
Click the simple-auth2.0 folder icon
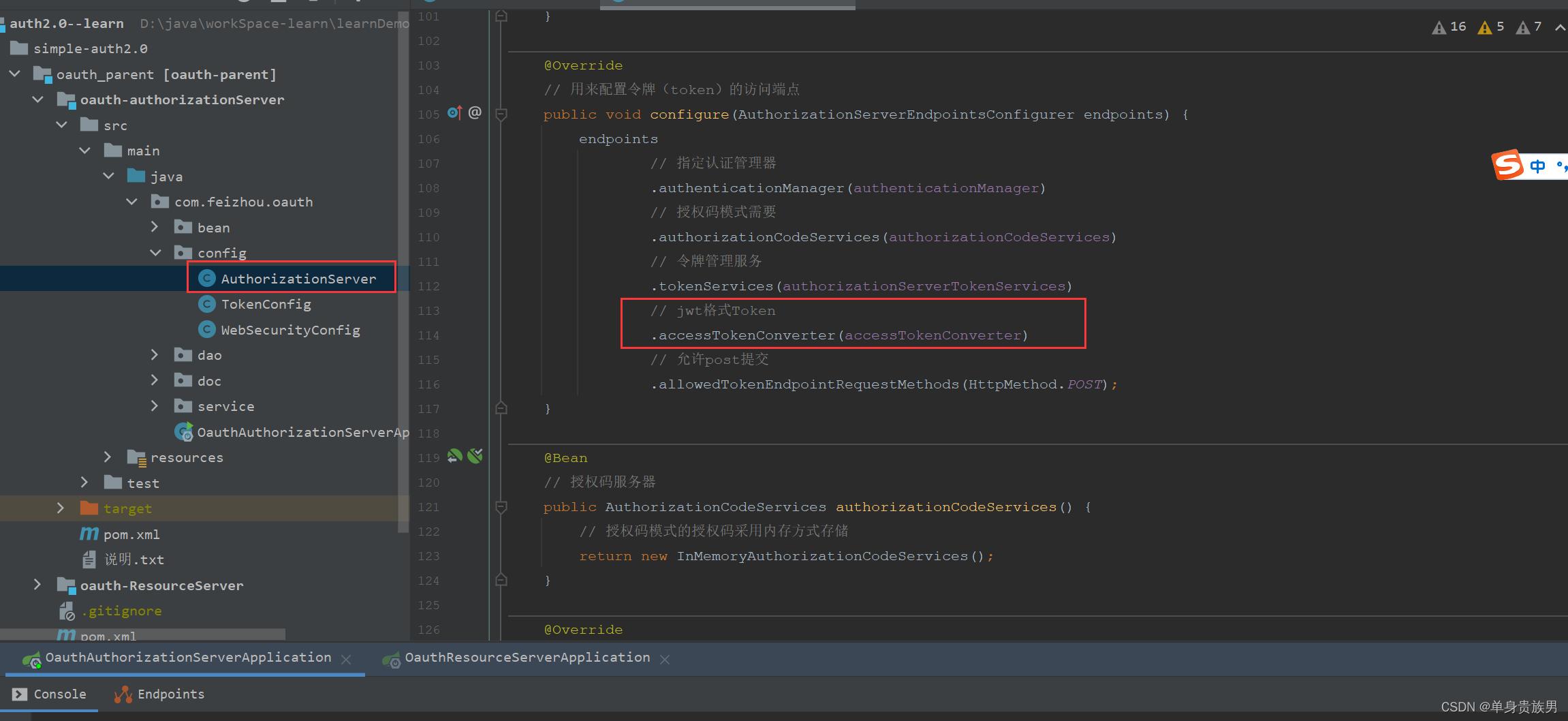[19, 48]
